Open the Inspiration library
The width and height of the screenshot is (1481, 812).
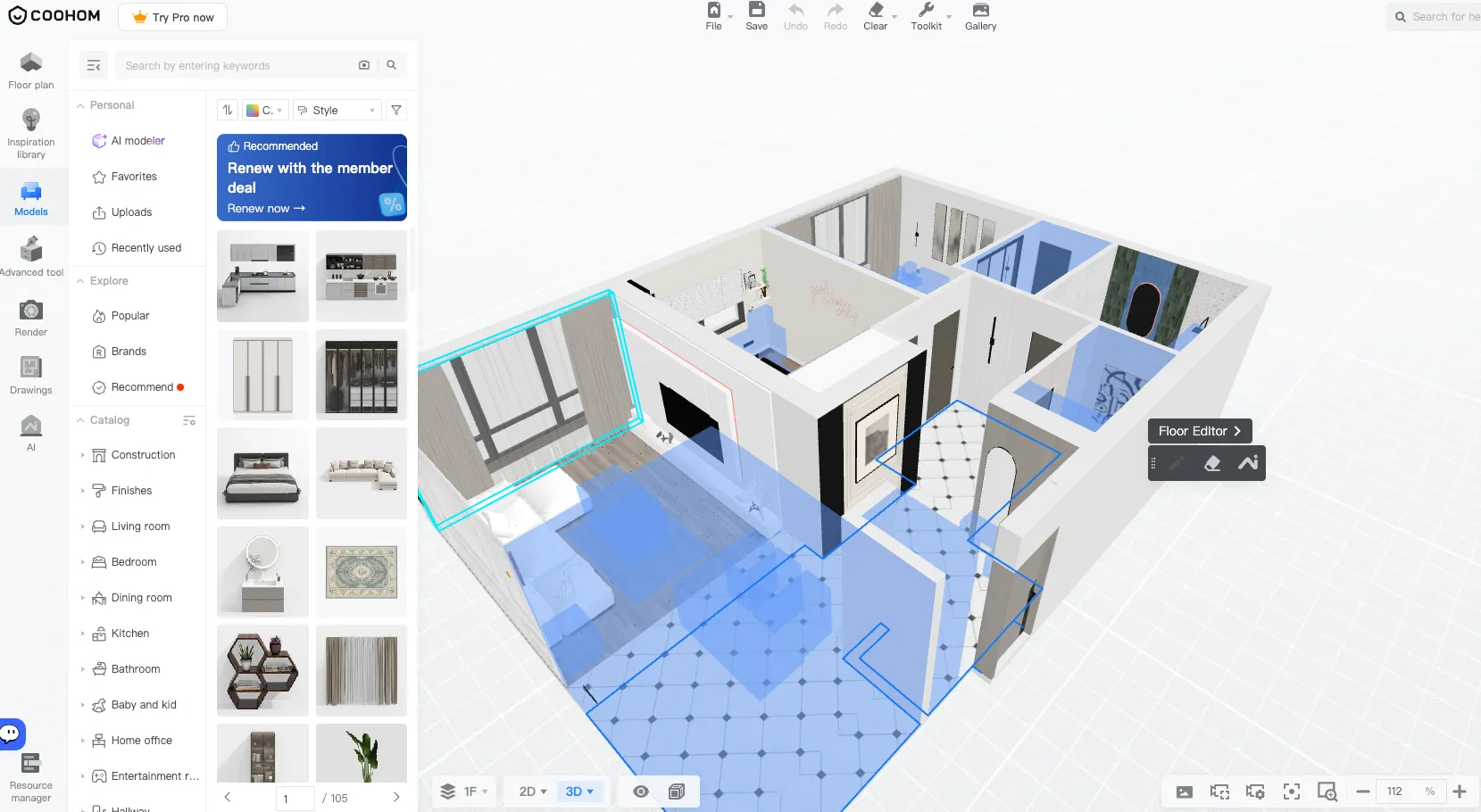click(31, 135)
